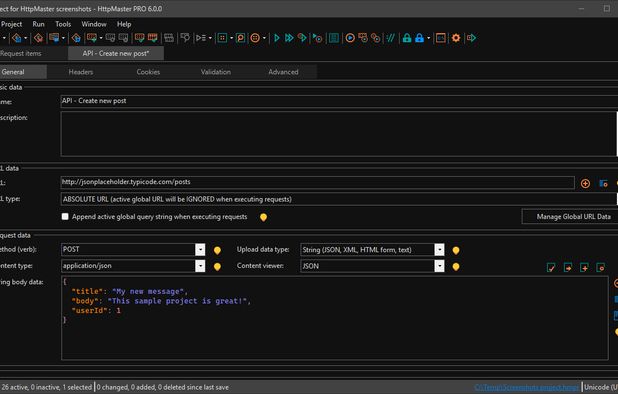
Task: Open the Run menu
Action: 38,24
